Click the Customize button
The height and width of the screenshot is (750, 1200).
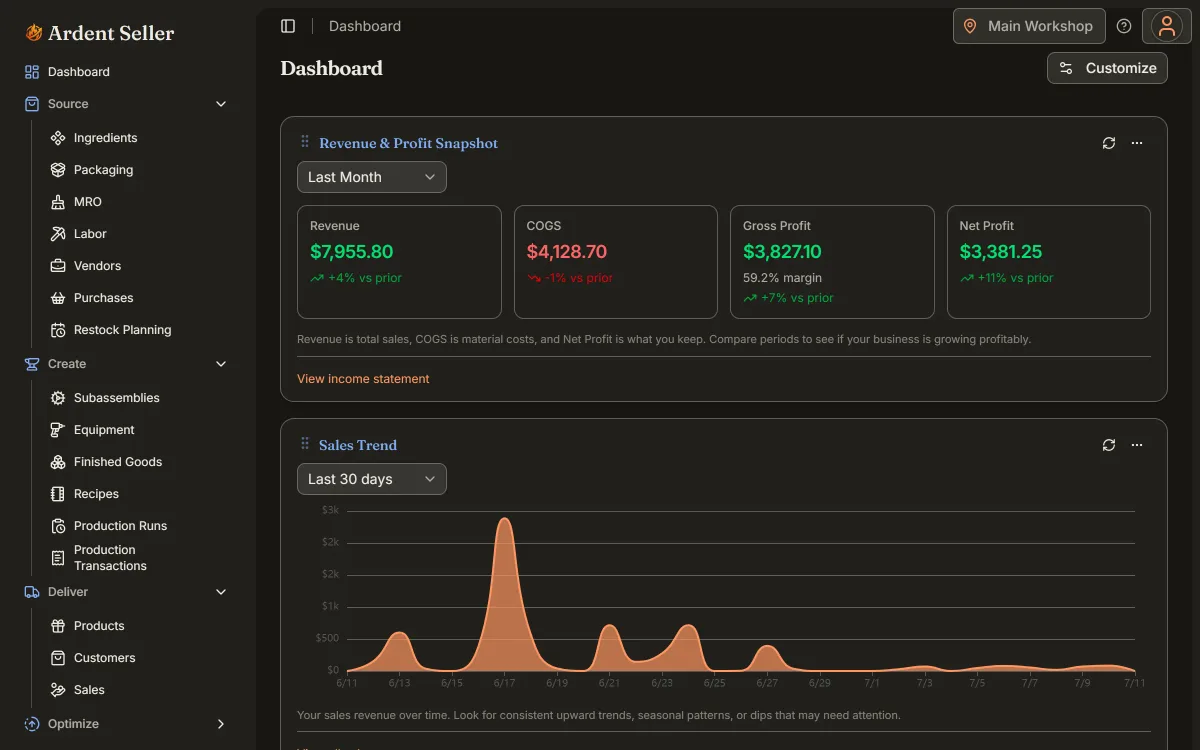click(x=1107, y=68)
